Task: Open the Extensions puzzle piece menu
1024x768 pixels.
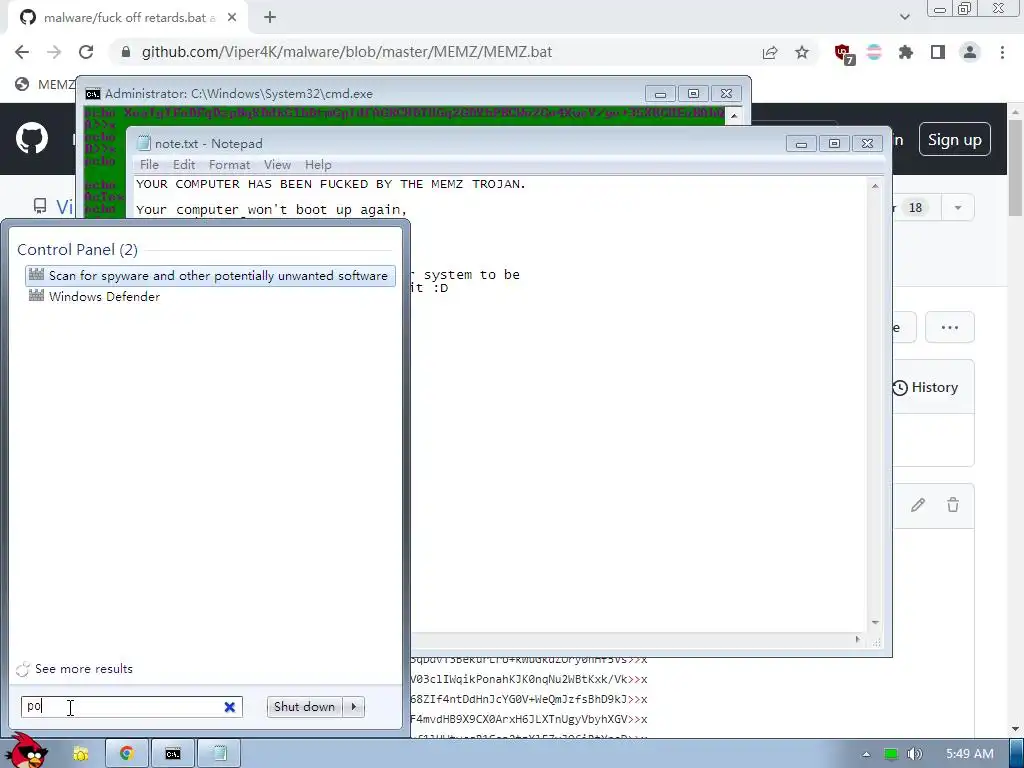Action: pos(906,52)
